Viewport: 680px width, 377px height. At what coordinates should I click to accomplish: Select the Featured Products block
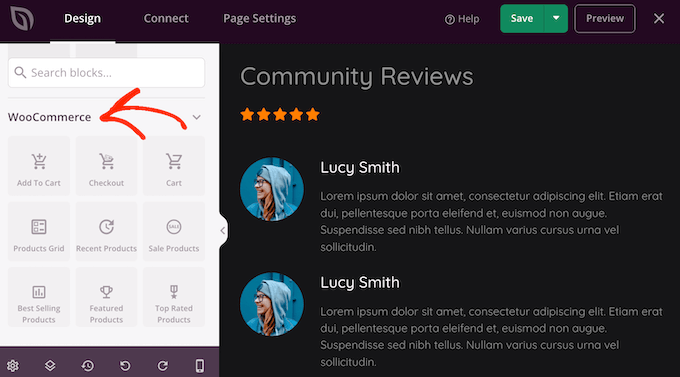coord(106,297)
